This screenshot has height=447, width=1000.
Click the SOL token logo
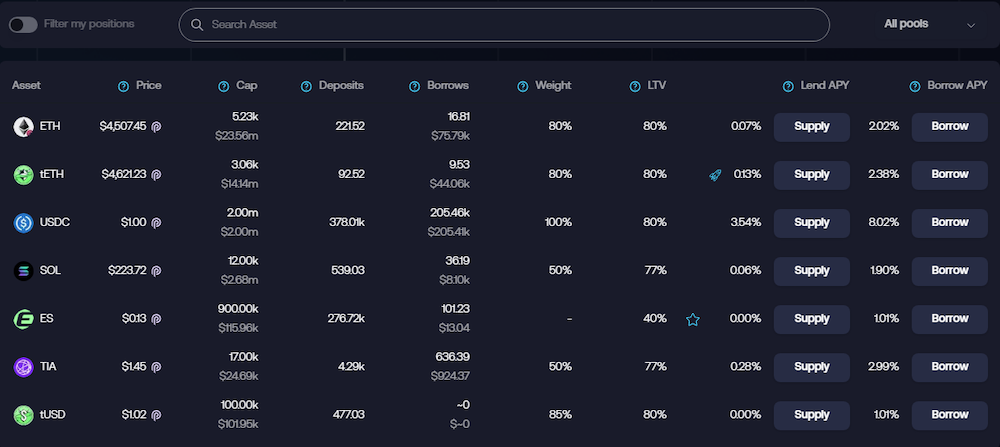(24, 271)
